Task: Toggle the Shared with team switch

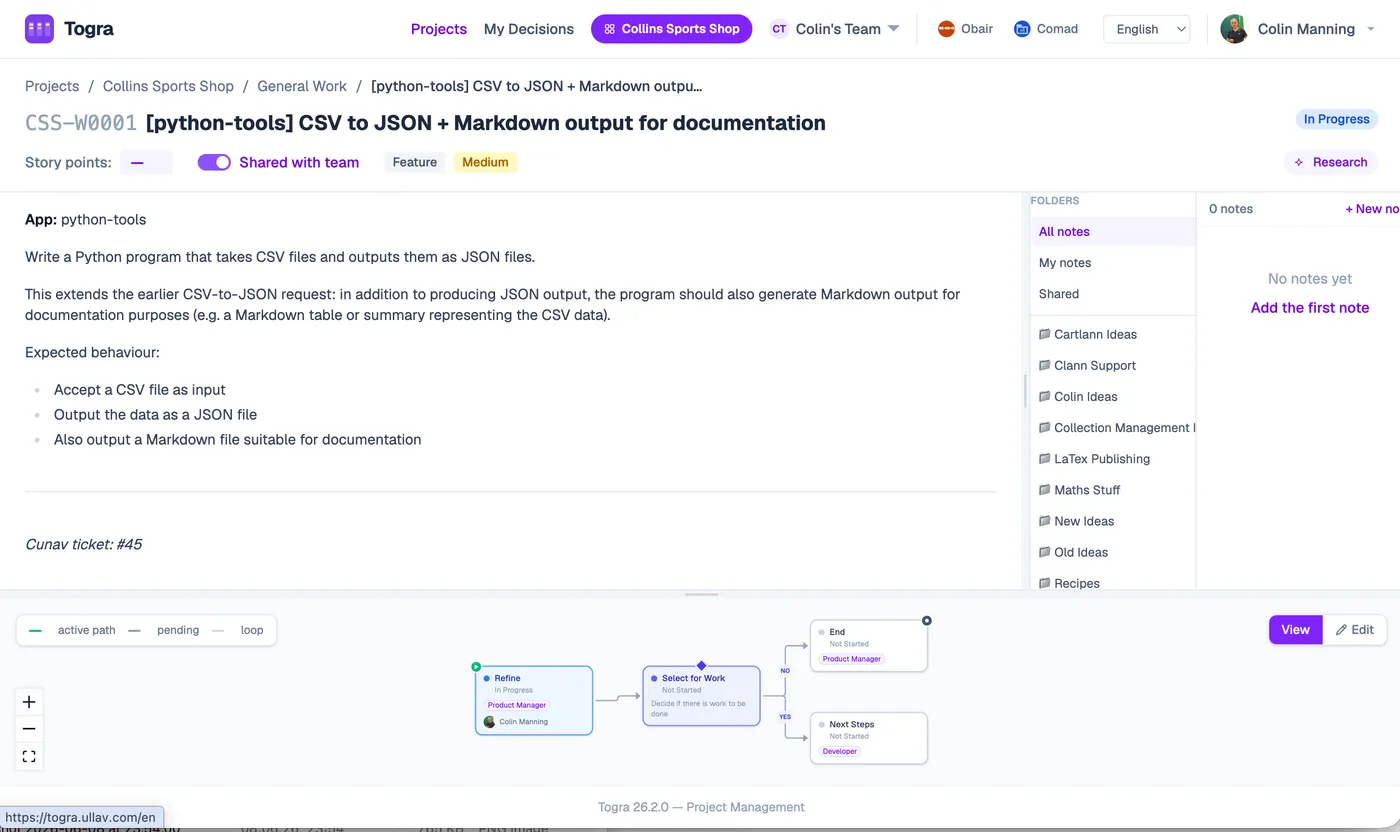Action: [214, 162]
